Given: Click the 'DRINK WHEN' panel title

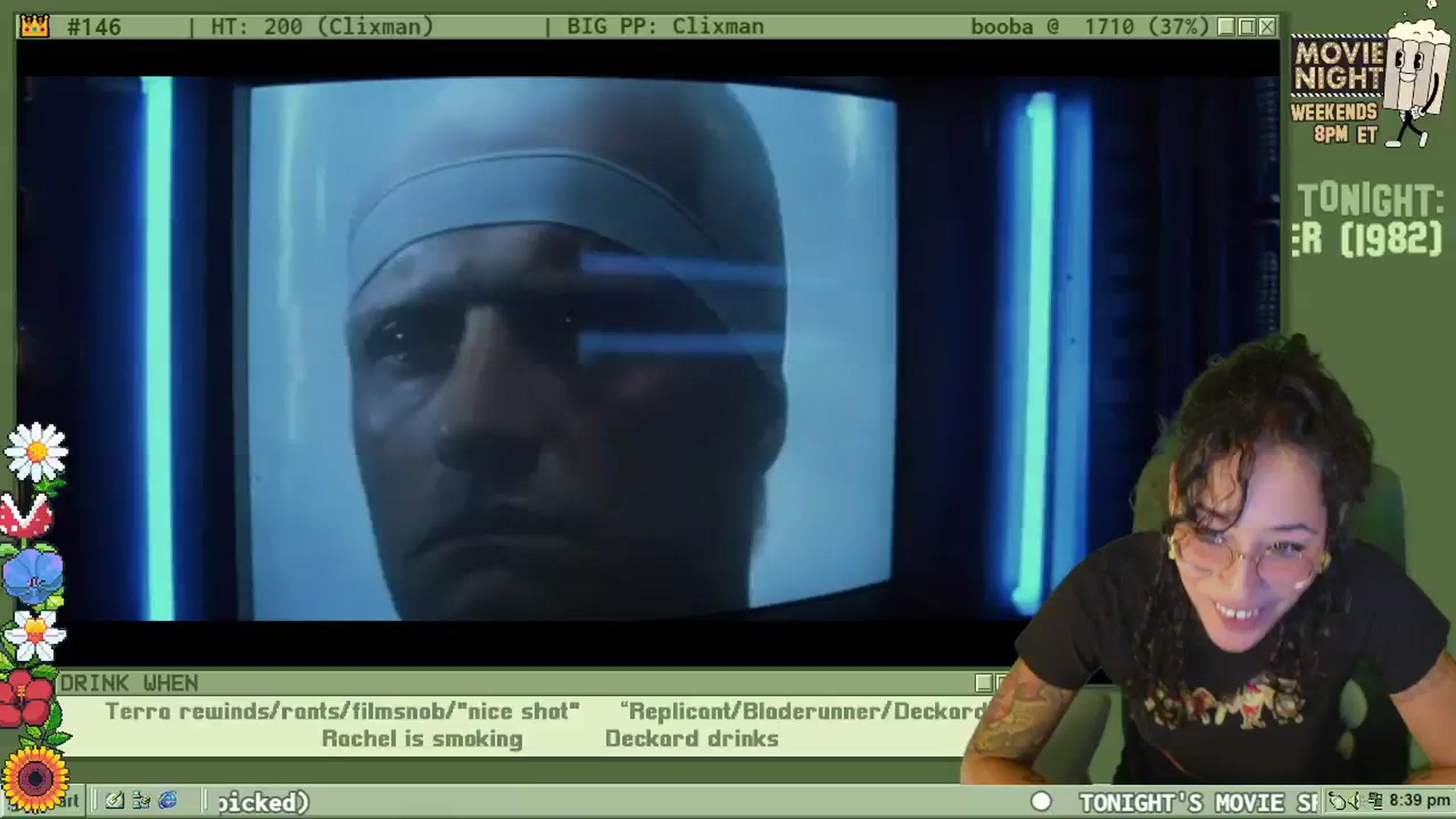Looking at the screenshot, I should [x=130, y=683].
